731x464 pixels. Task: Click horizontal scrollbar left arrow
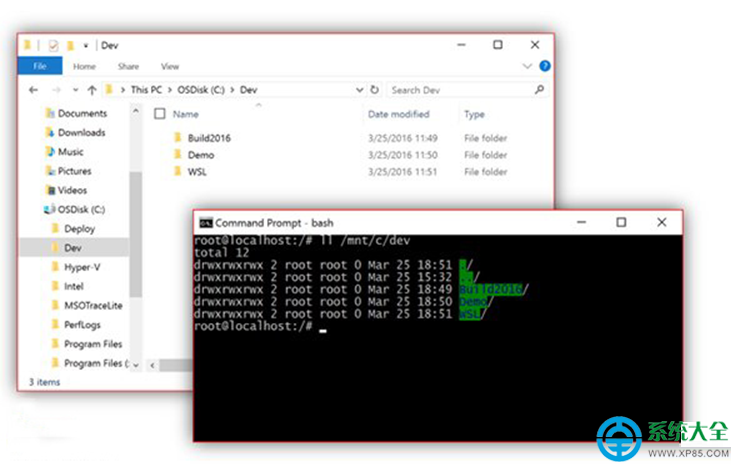point(152,365)
